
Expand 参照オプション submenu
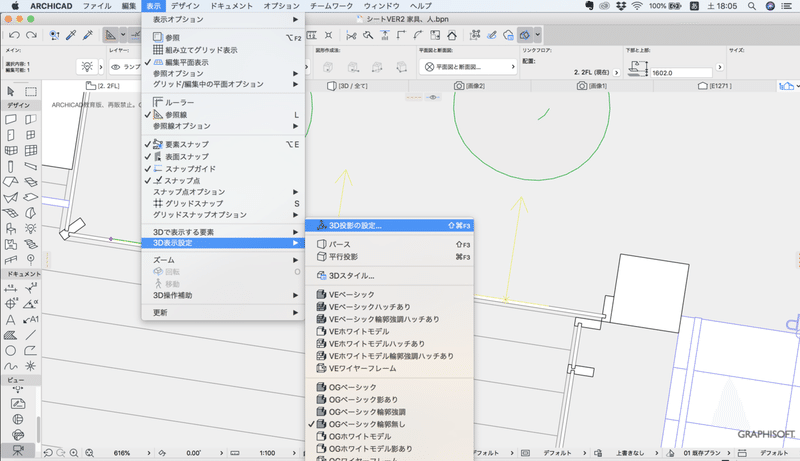pyautogui.click(x=223, y=73)
